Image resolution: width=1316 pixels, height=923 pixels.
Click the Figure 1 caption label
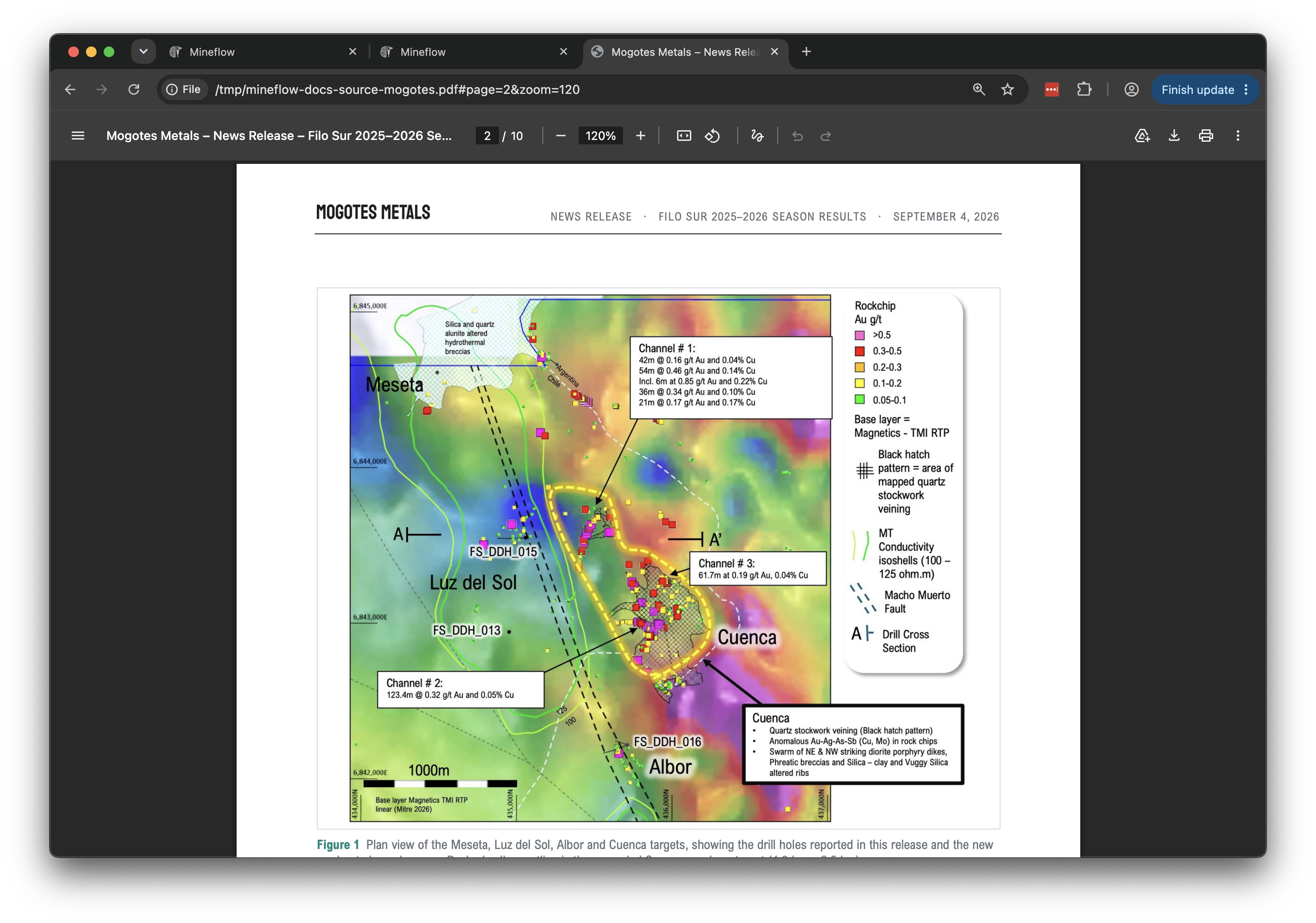[x=338, y=845]
